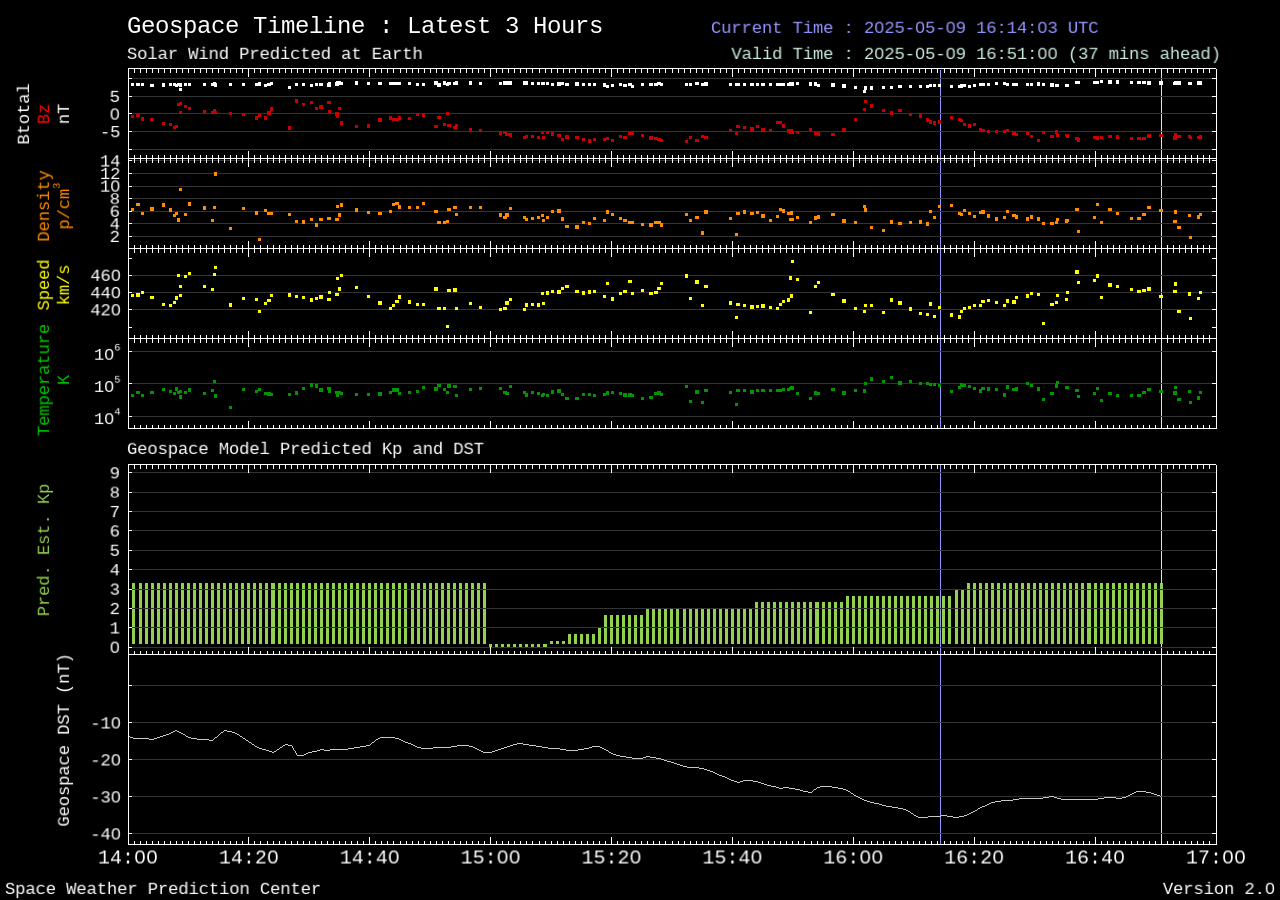Click the speed axis value 460
The width and height of the screenshot is (1280, 900).
(x=104, y=275)
